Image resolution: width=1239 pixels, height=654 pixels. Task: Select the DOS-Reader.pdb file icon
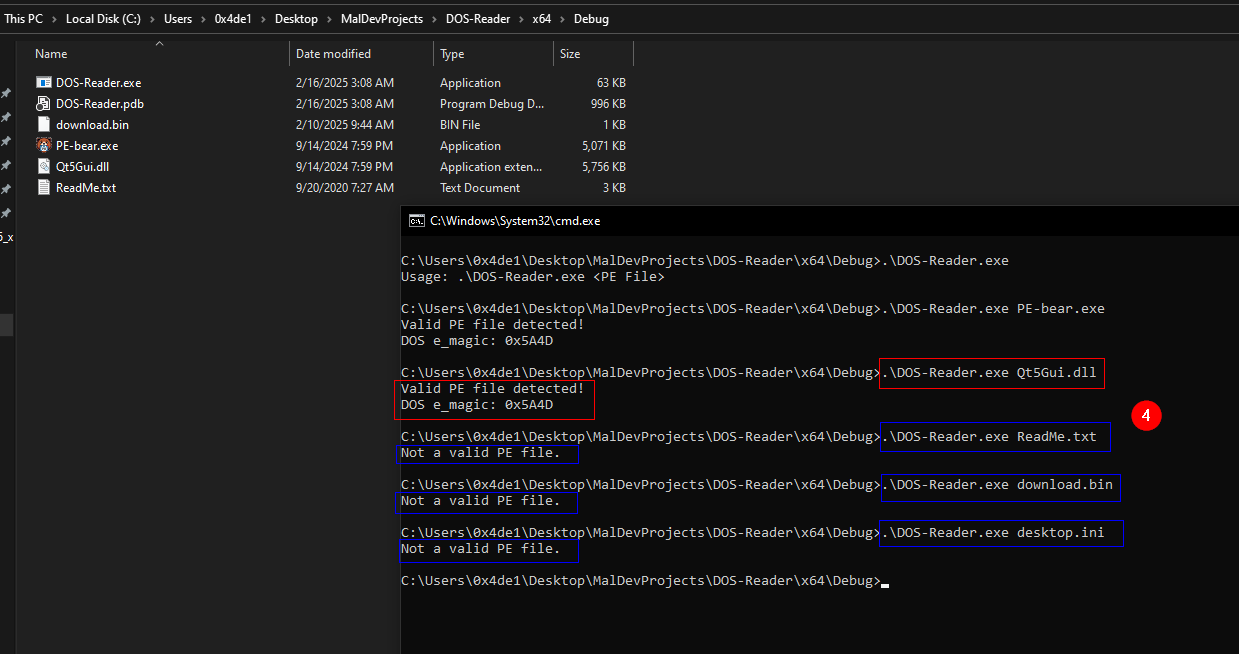click(43, 103)
